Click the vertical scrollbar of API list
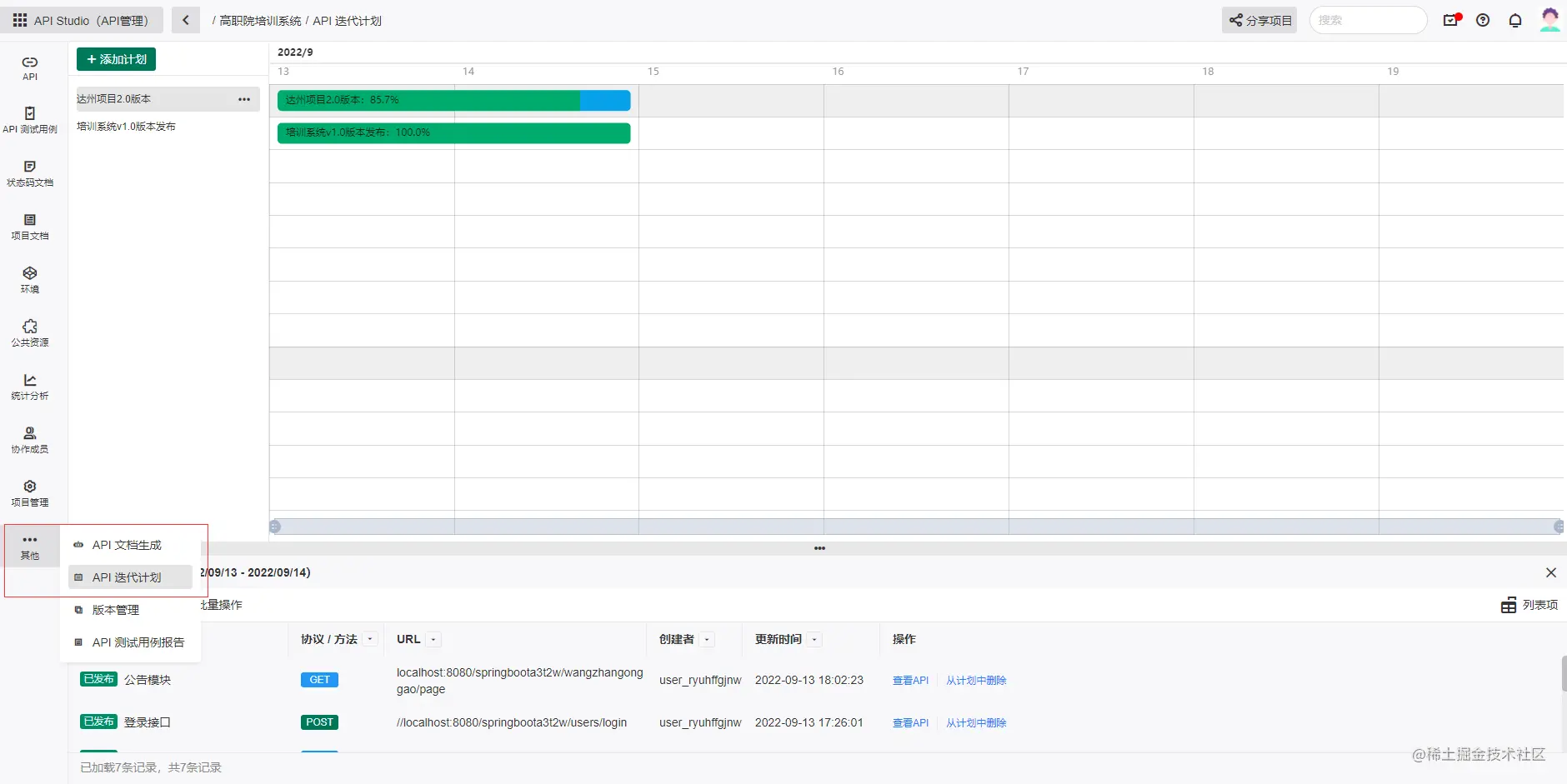Viewport: 1567px width, 784px height. click(x=1564, y=673)
